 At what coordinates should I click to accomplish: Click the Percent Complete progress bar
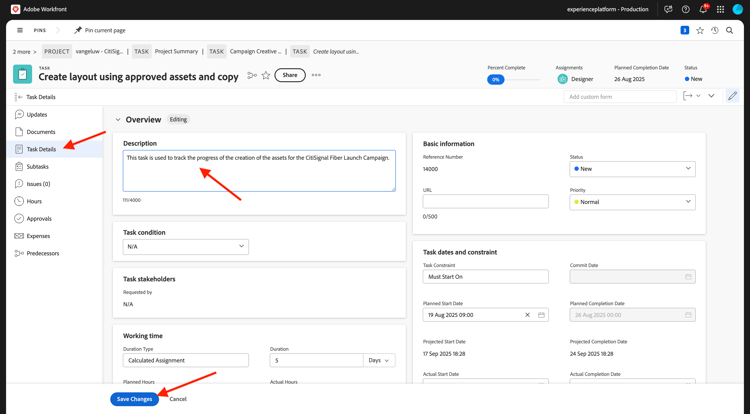[513, 79]
